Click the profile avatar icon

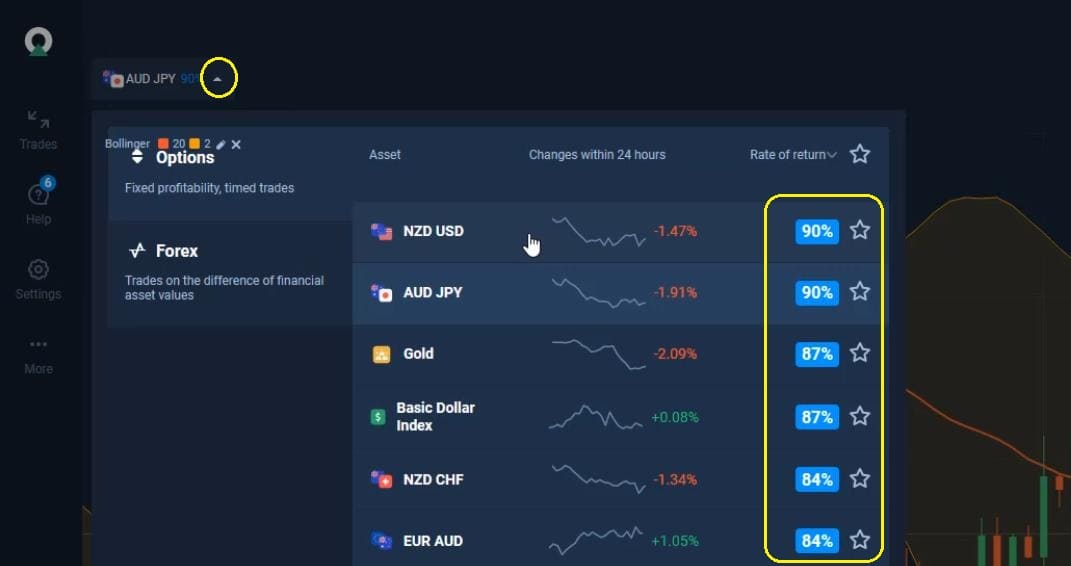(38, 41)
